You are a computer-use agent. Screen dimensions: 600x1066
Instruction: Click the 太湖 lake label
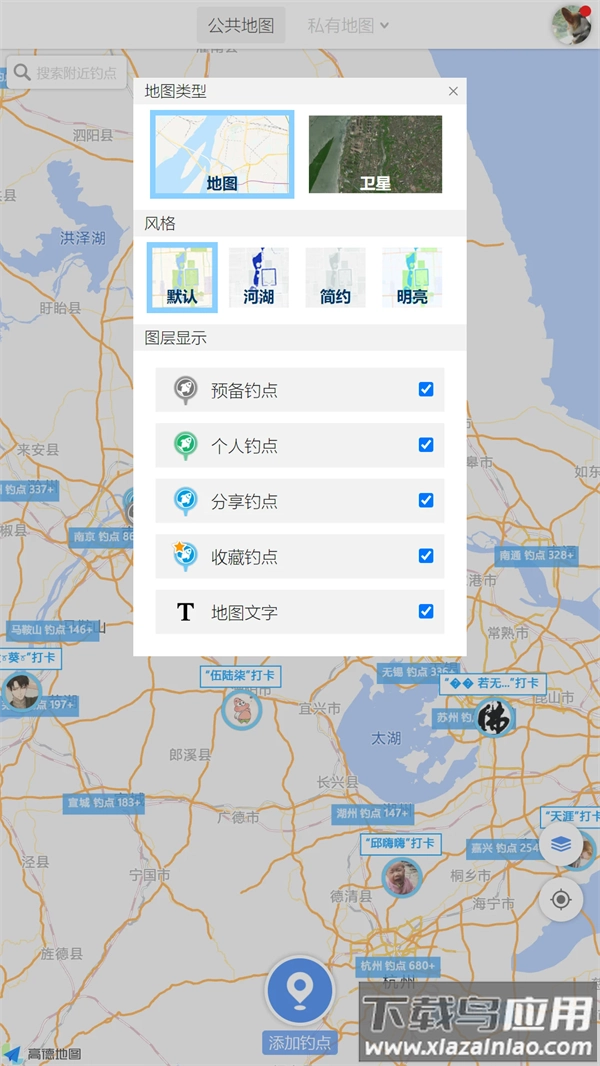[386, 738]
